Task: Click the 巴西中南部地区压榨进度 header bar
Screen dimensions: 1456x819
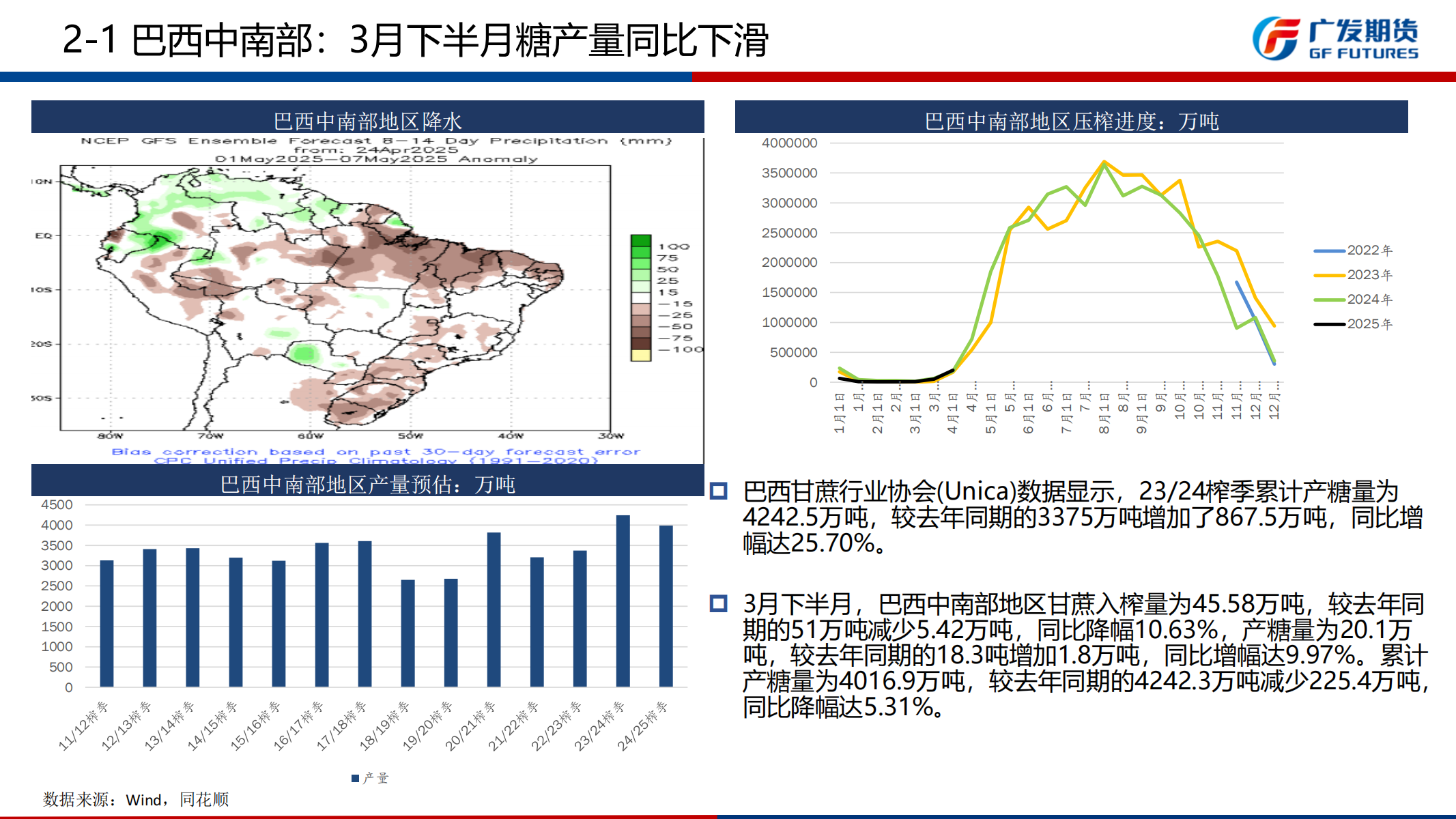Action: (x=1070, y=118)
